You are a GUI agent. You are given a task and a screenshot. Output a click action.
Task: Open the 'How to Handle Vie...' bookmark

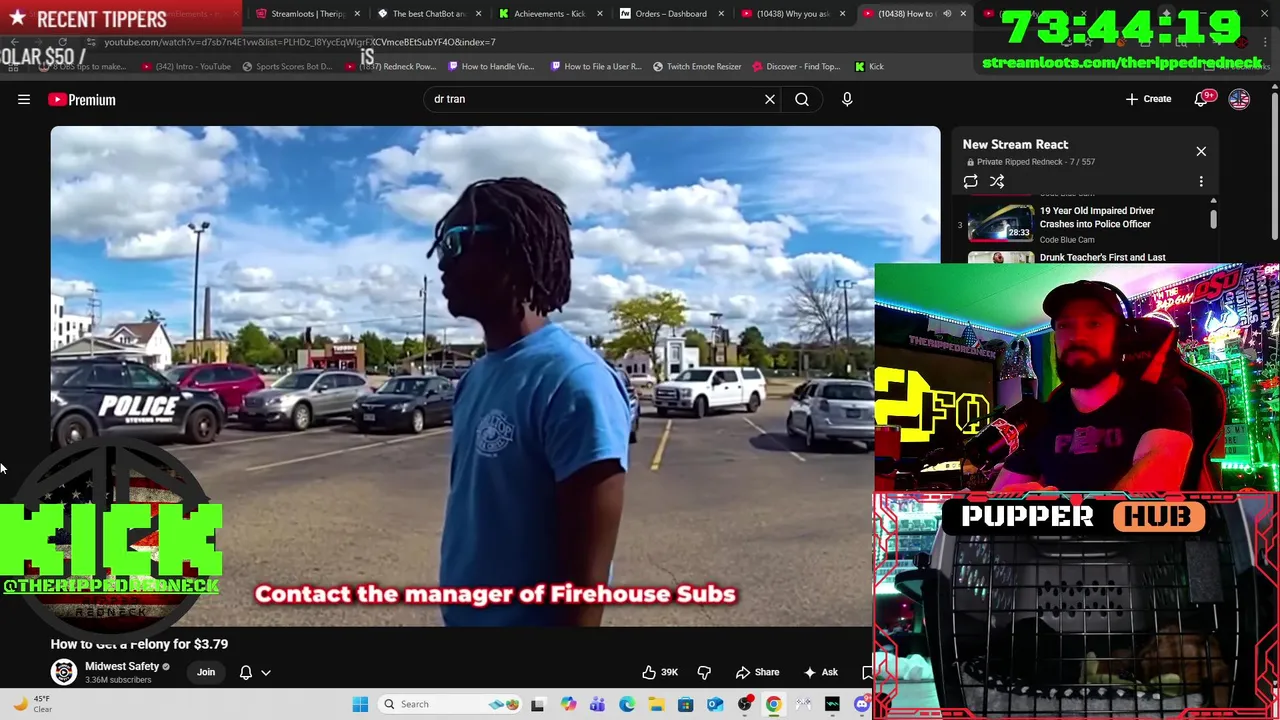(x=491, y=66)
